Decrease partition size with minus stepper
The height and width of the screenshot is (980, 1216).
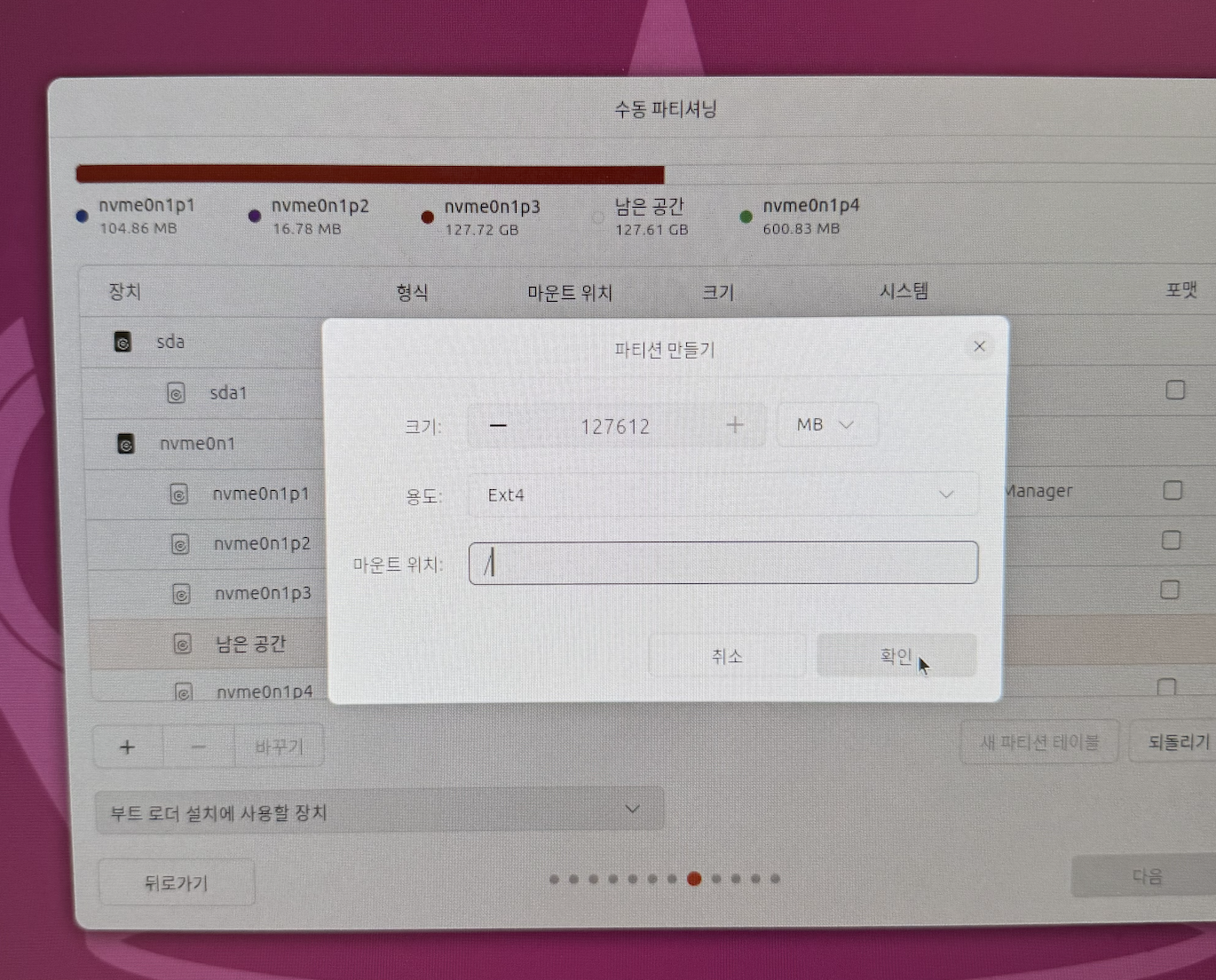click(498, 426)
